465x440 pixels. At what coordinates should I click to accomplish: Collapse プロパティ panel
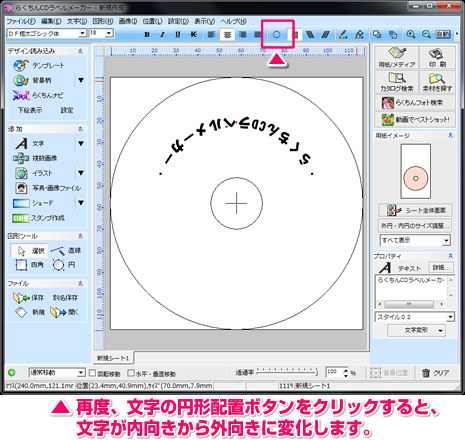(x=450, y=256)
